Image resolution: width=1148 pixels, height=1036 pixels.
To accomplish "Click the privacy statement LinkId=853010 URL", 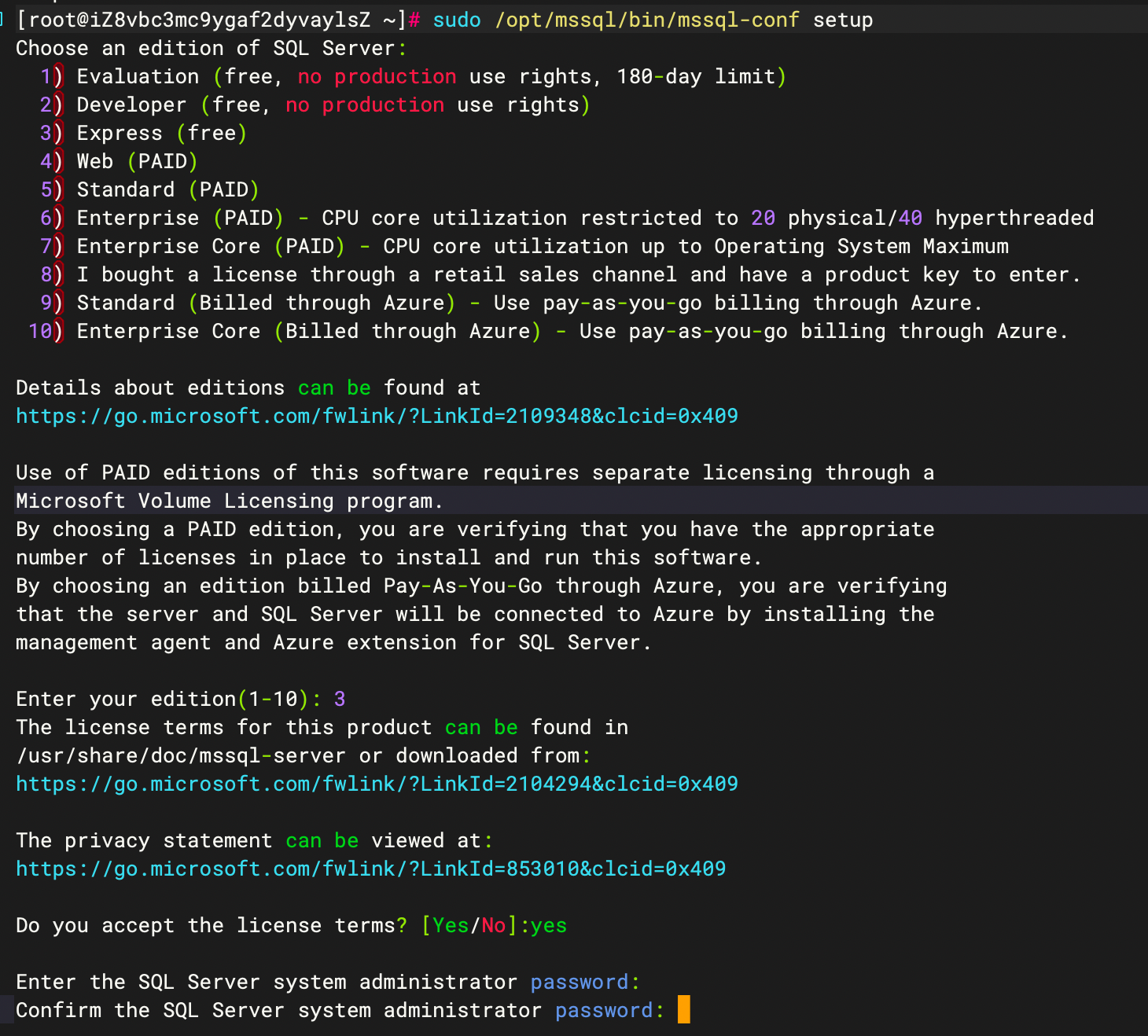I will click(x=370, y=869).
